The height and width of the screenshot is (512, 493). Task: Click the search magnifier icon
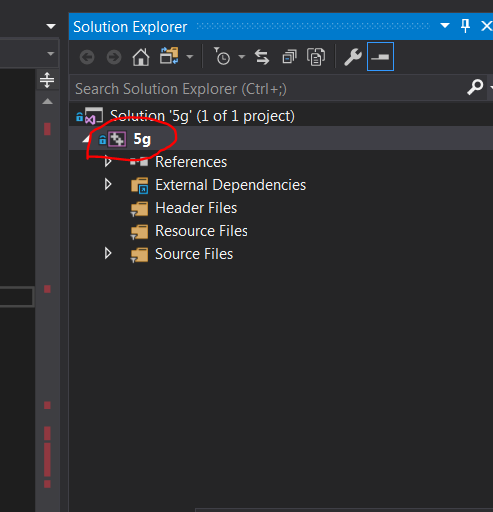pos(475,88)
